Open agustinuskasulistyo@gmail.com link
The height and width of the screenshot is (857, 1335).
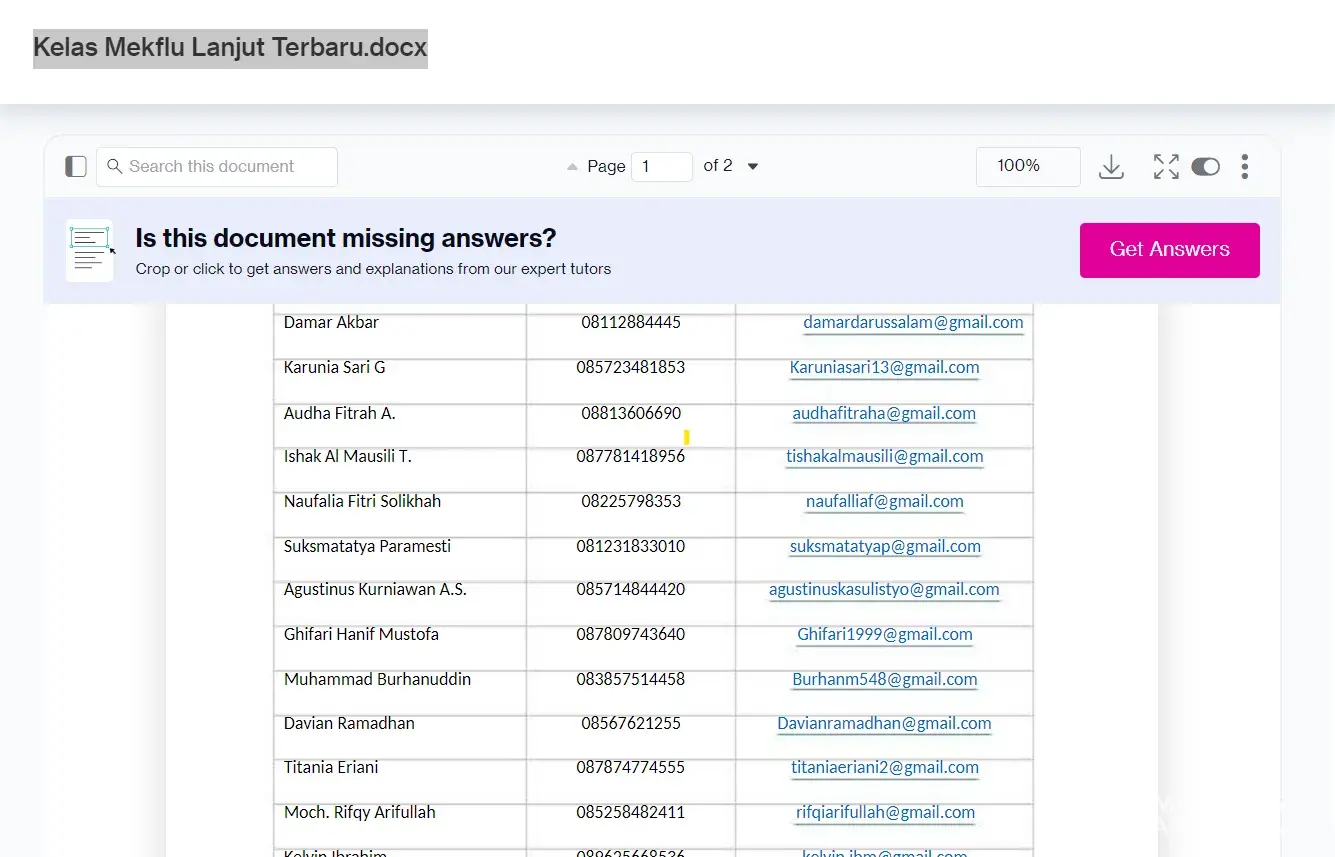(884, 590)
